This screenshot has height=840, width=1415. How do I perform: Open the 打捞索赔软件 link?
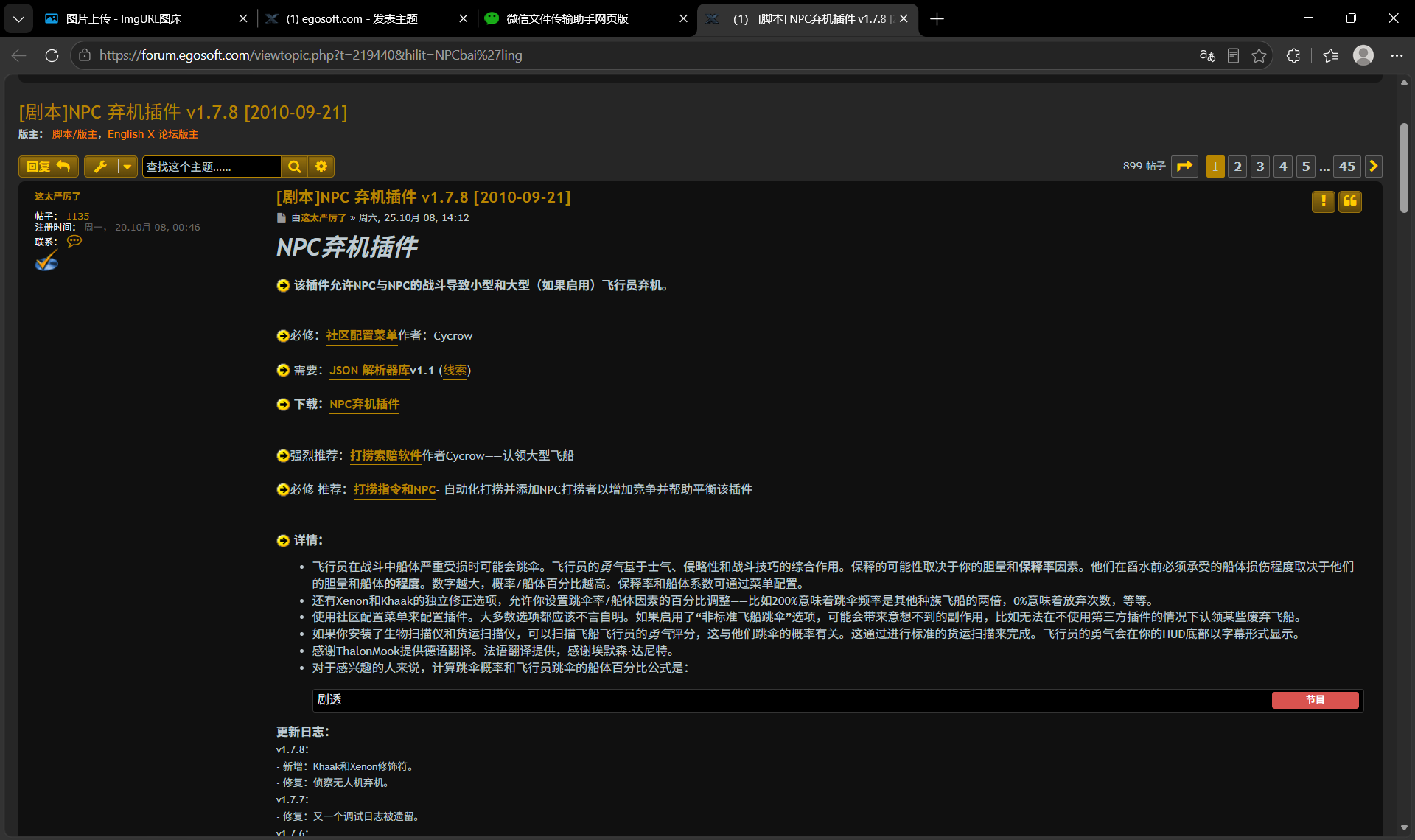click(385, 455)
